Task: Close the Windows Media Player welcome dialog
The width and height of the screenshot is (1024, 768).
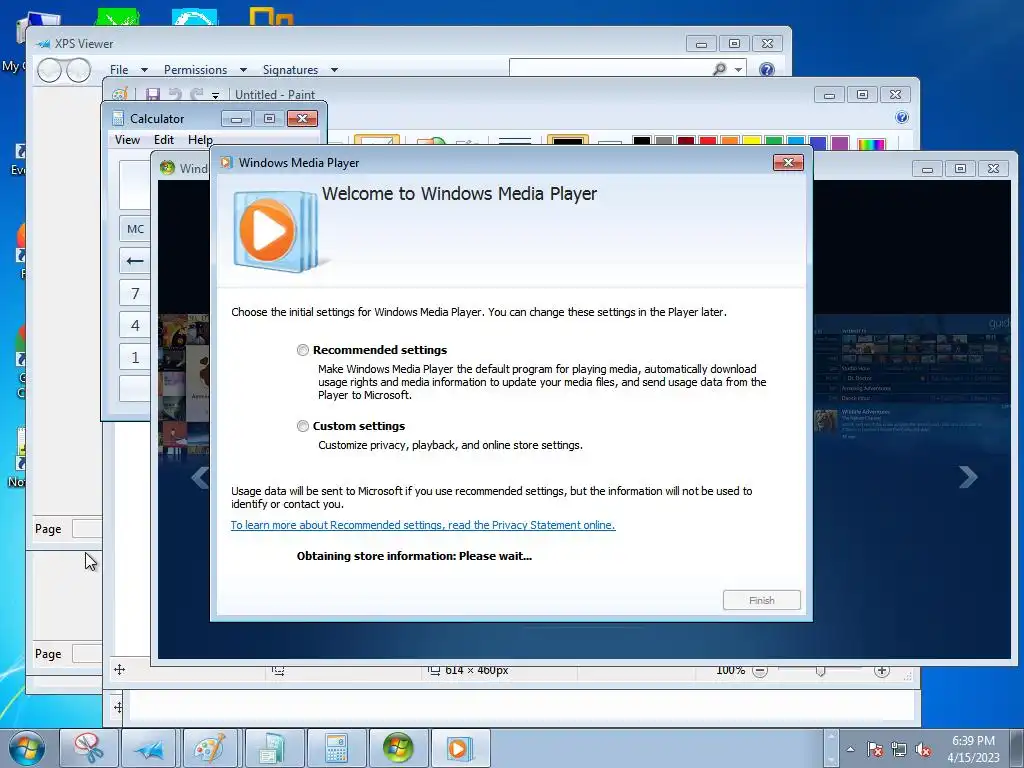Action: coord(788,163)
